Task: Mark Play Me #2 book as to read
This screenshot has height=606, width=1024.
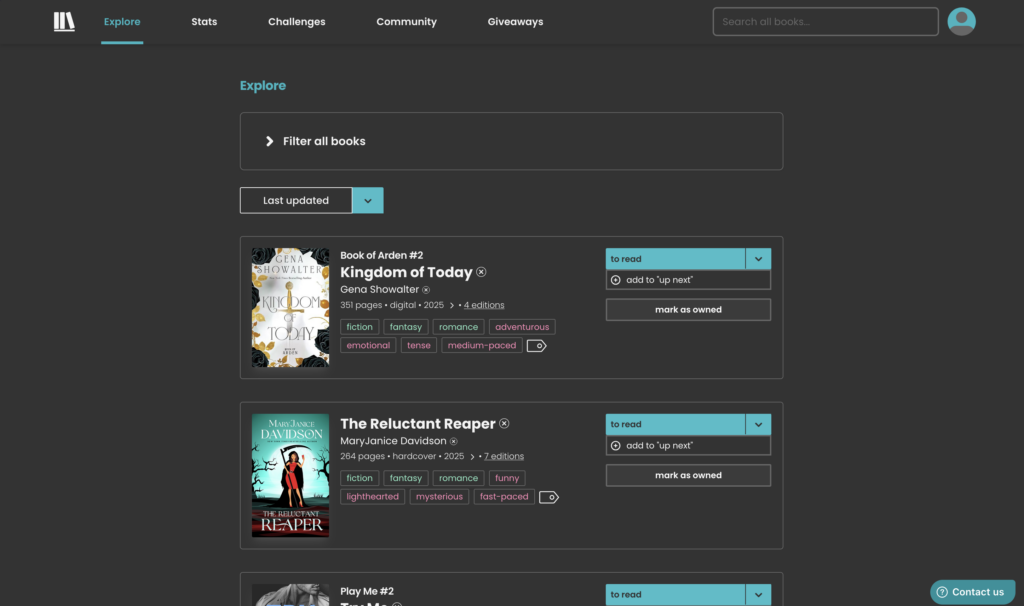Action: pos(675,595)
